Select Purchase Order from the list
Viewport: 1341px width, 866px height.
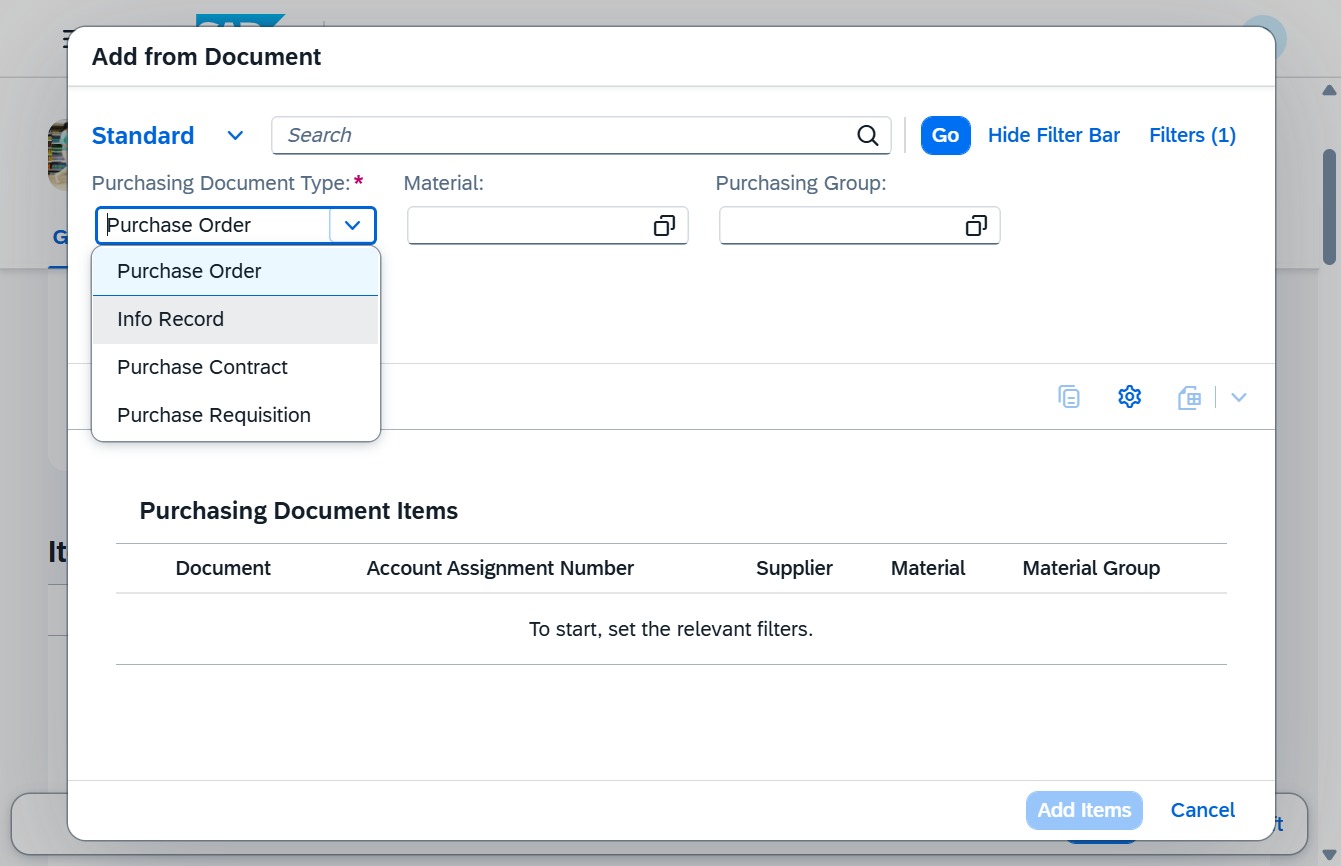[x=236, y=271]
